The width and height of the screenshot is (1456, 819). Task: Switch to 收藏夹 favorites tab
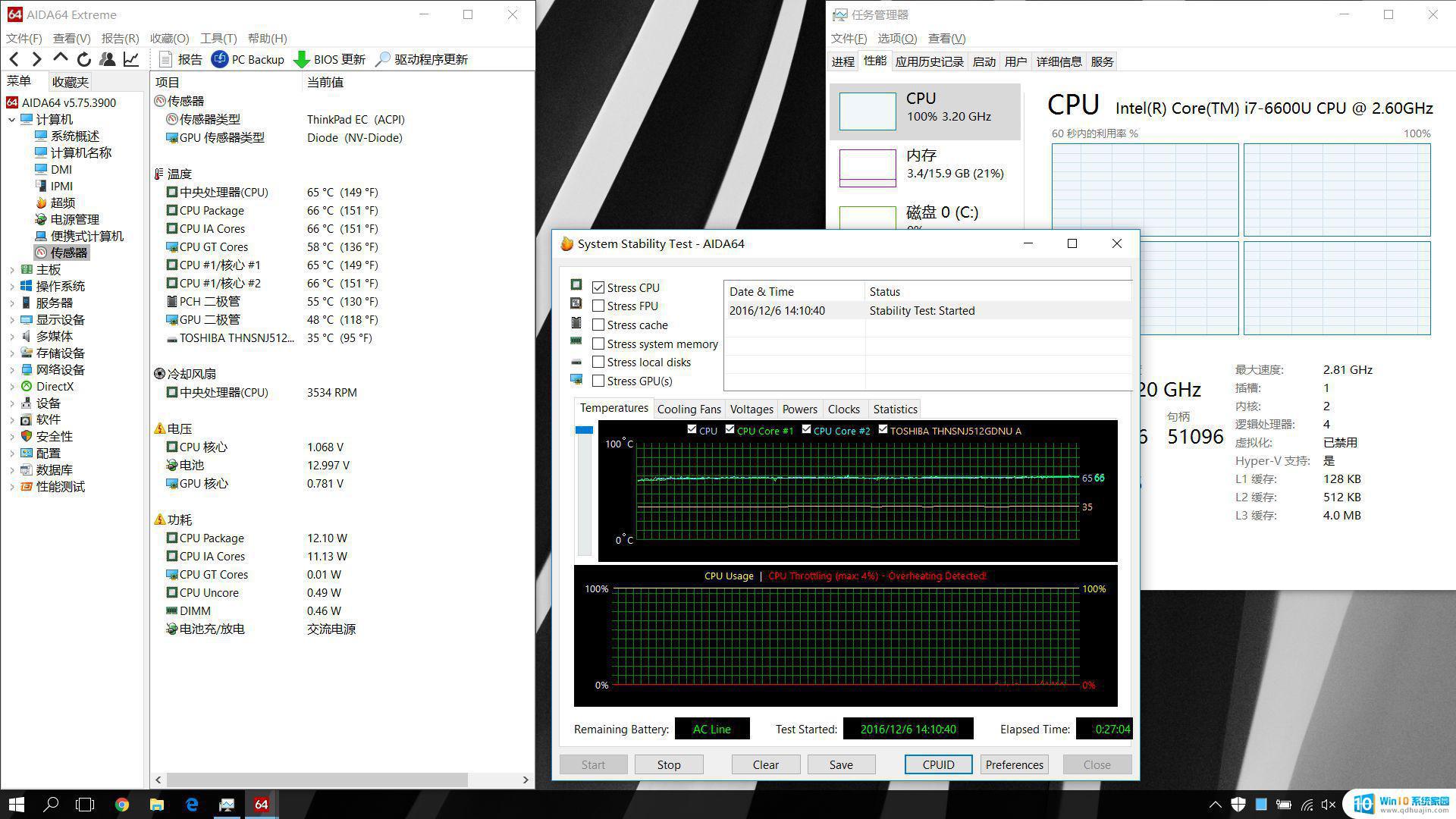(x=71, y=82)
